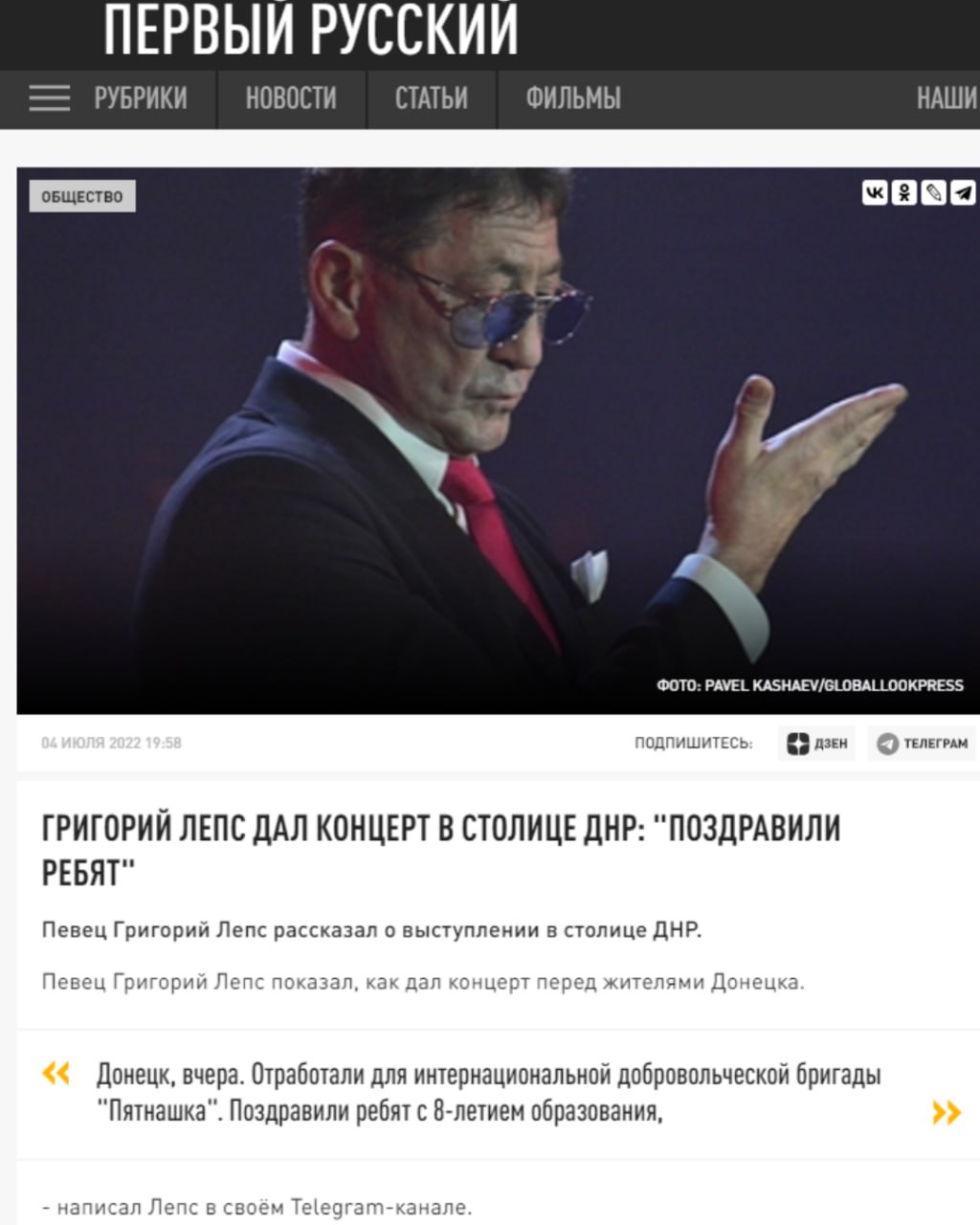Click the Первый Русский site logo
Image resolution: width=980 pixels, height=1225 pixels.
[x=311, y=29]
